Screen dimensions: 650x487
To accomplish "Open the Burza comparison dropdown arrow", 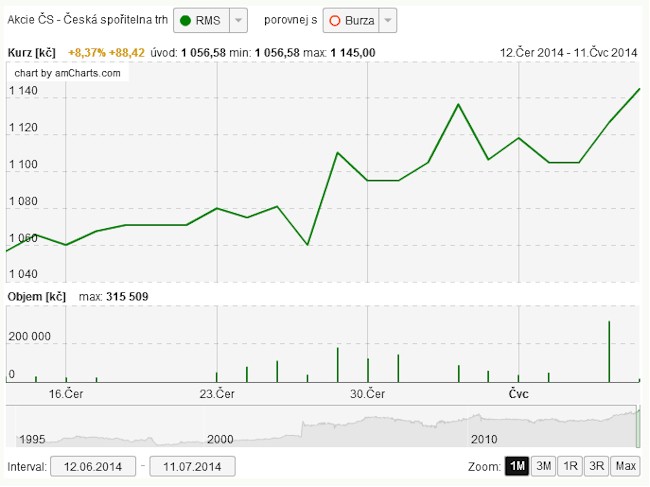I will [388, 20].
